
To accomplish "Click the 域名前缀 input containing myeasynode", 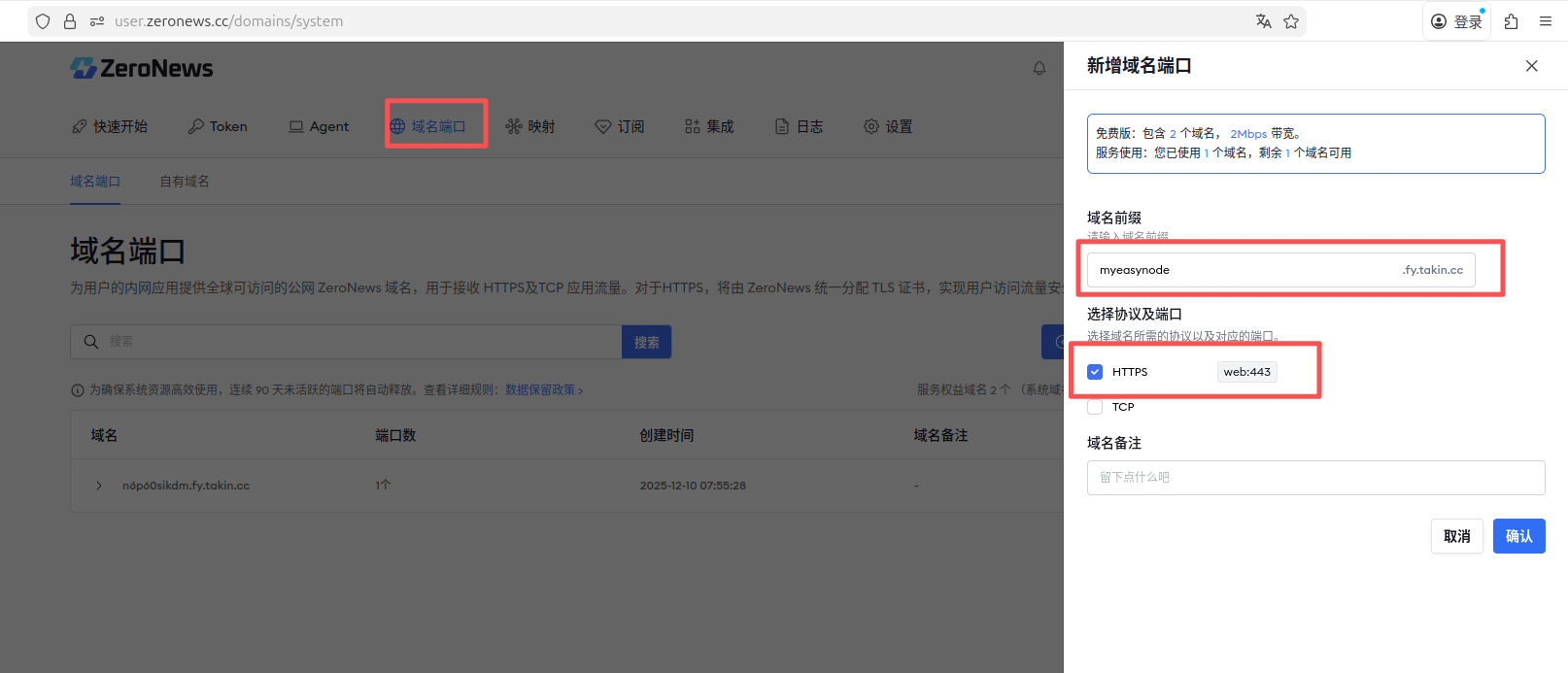I will pyautogui.click(x=1244, y=270).
